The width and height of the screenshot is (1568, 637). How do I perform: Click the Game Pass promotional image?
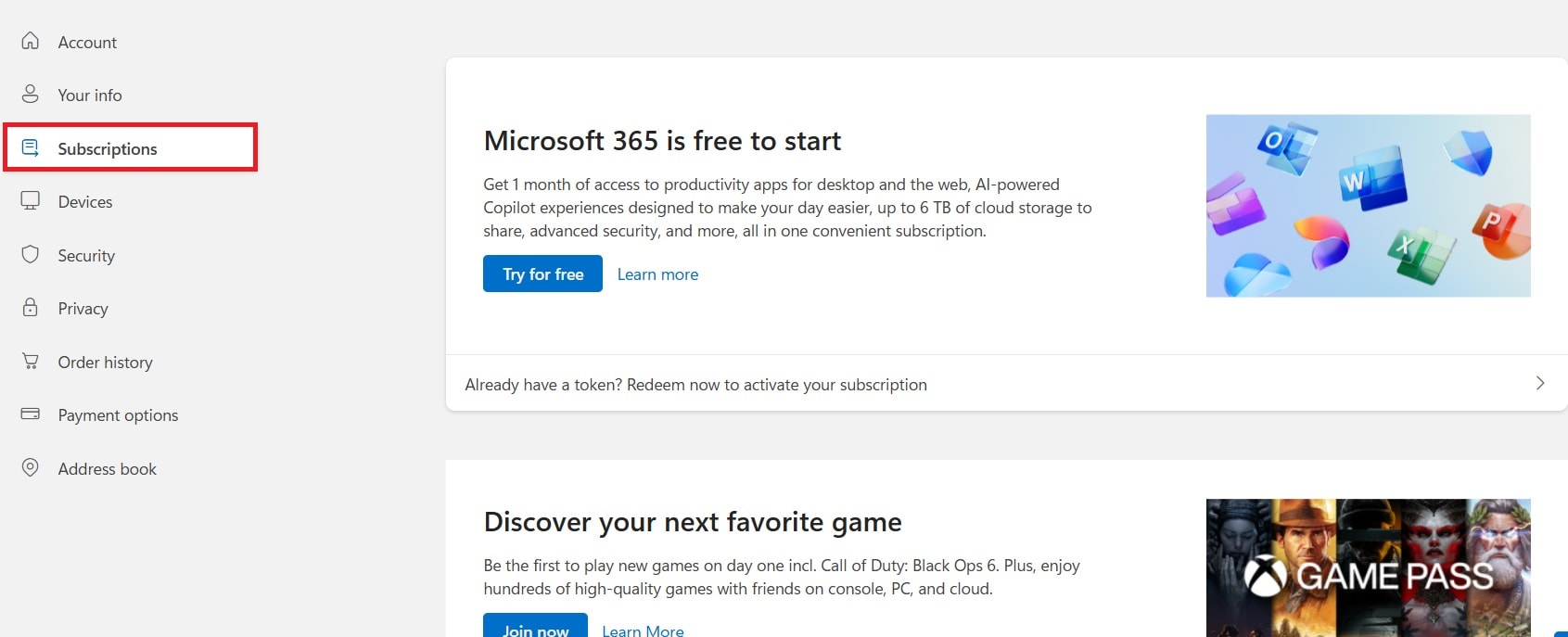click(x=1368, y=567)
